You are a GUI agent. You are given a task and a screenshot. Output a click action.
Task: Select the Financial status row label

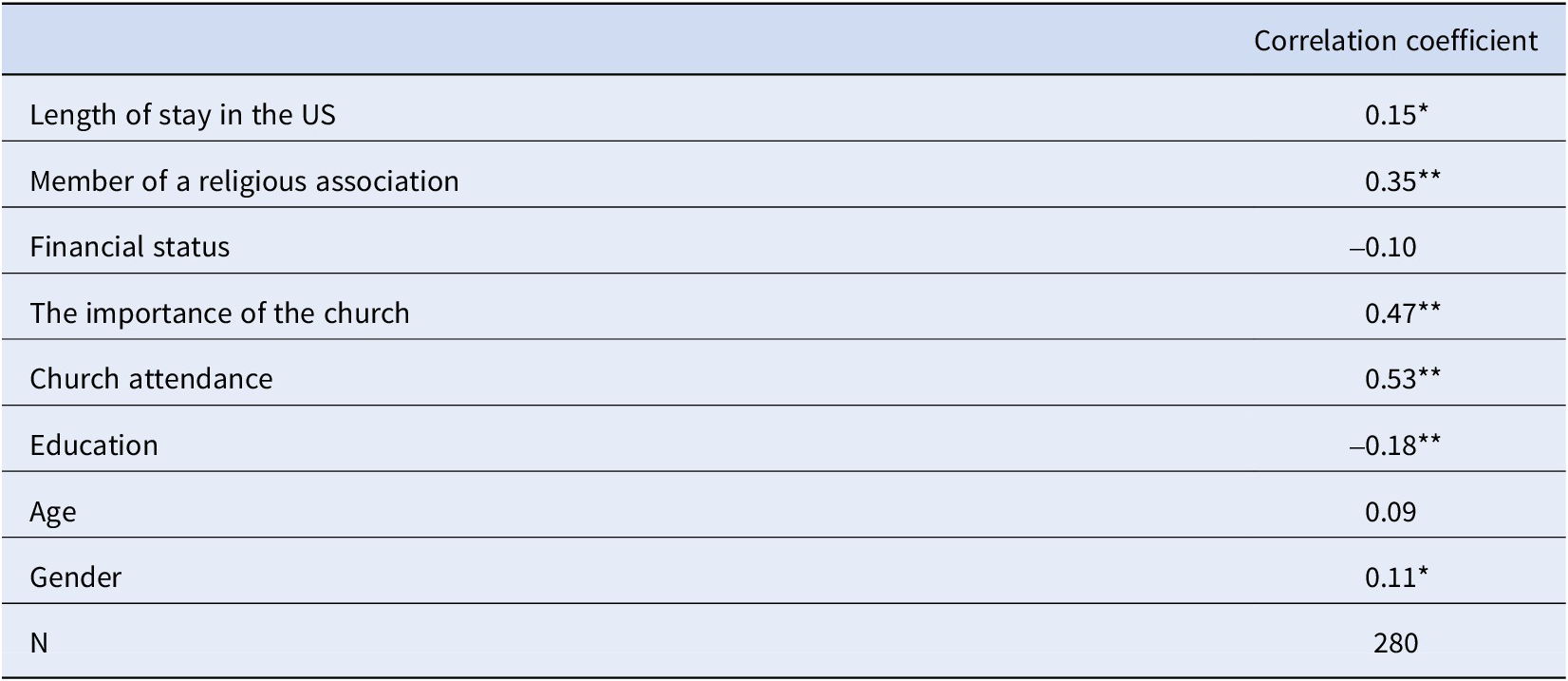129,247
